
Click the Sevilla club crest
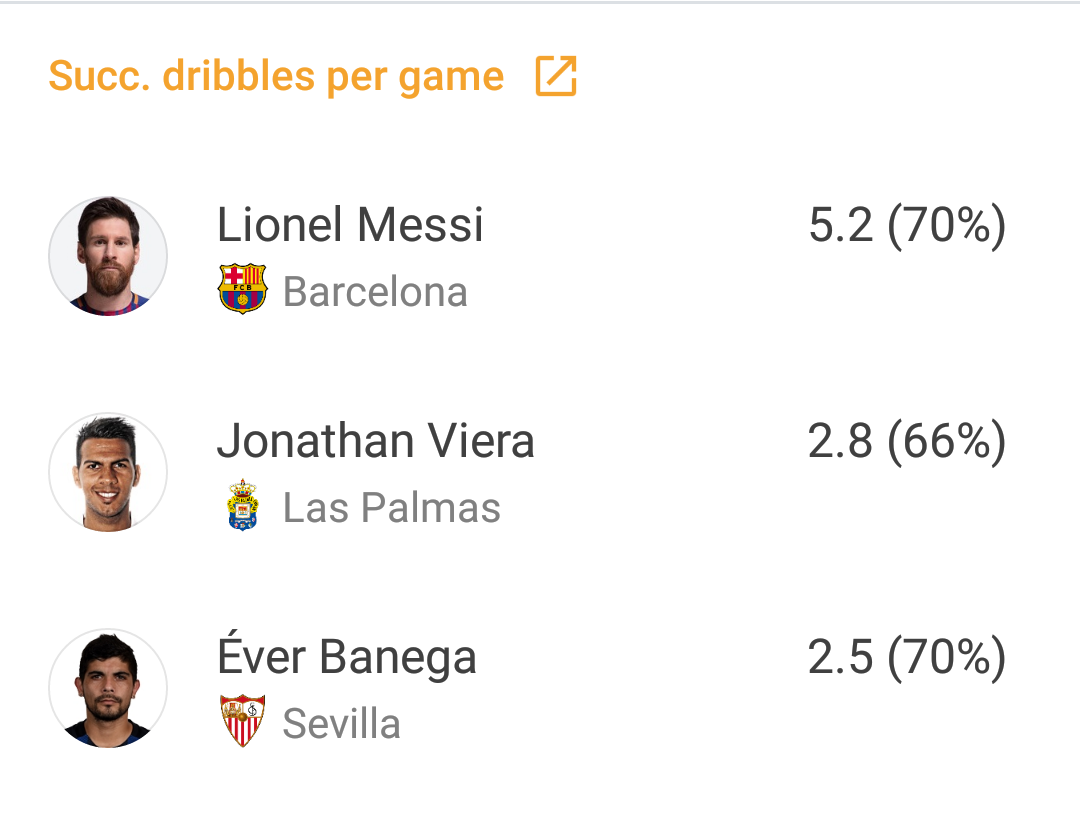pyautogui.click(x=242, y=721)
